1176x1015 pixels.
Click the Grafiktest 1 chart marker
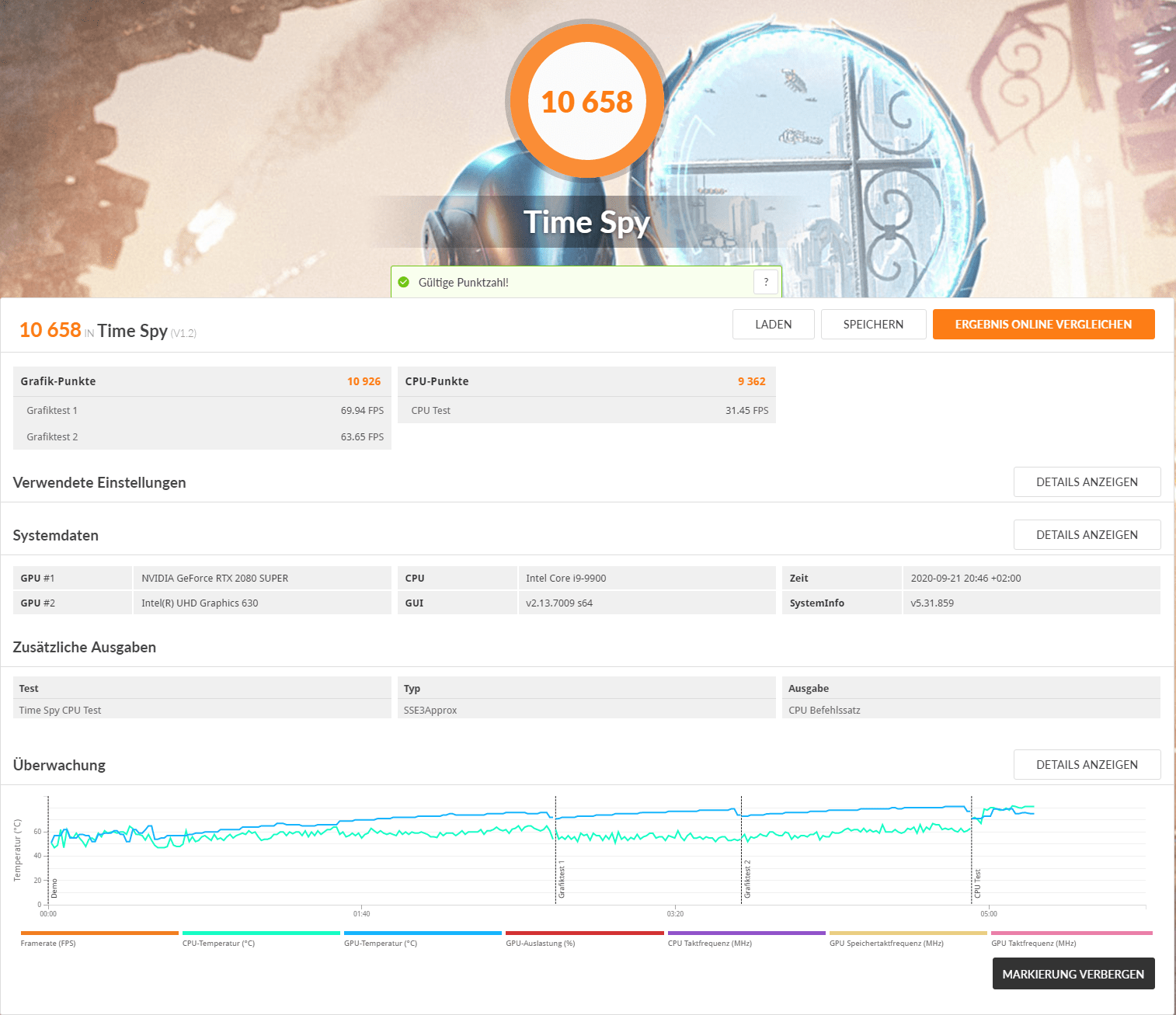pyautogui.click(x=562, y=879)
